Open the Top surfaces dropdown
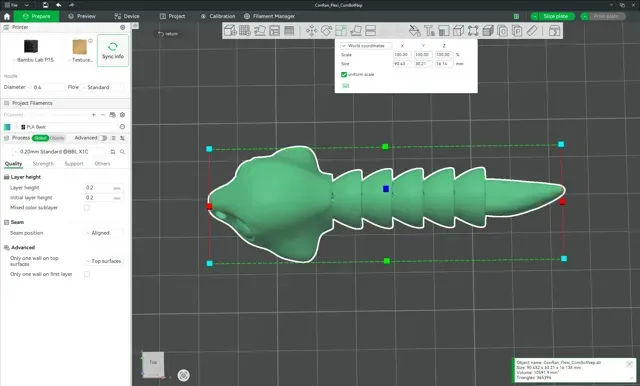 click(104, 261)
